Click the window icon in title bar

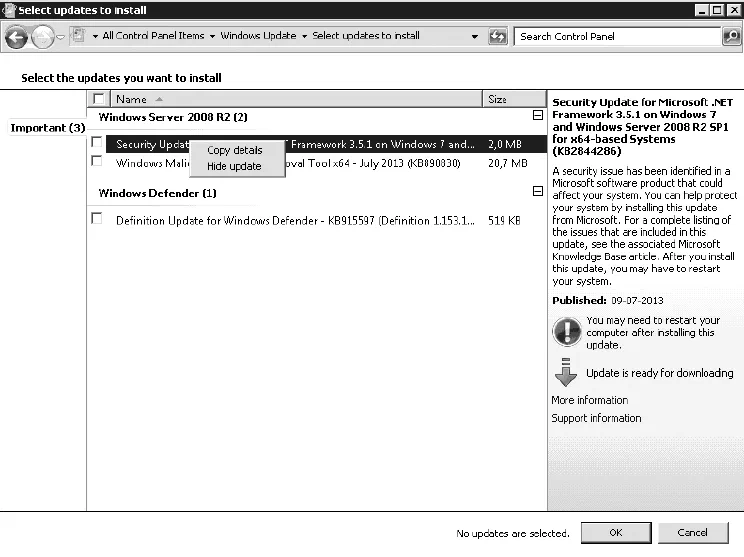[9, 9]
